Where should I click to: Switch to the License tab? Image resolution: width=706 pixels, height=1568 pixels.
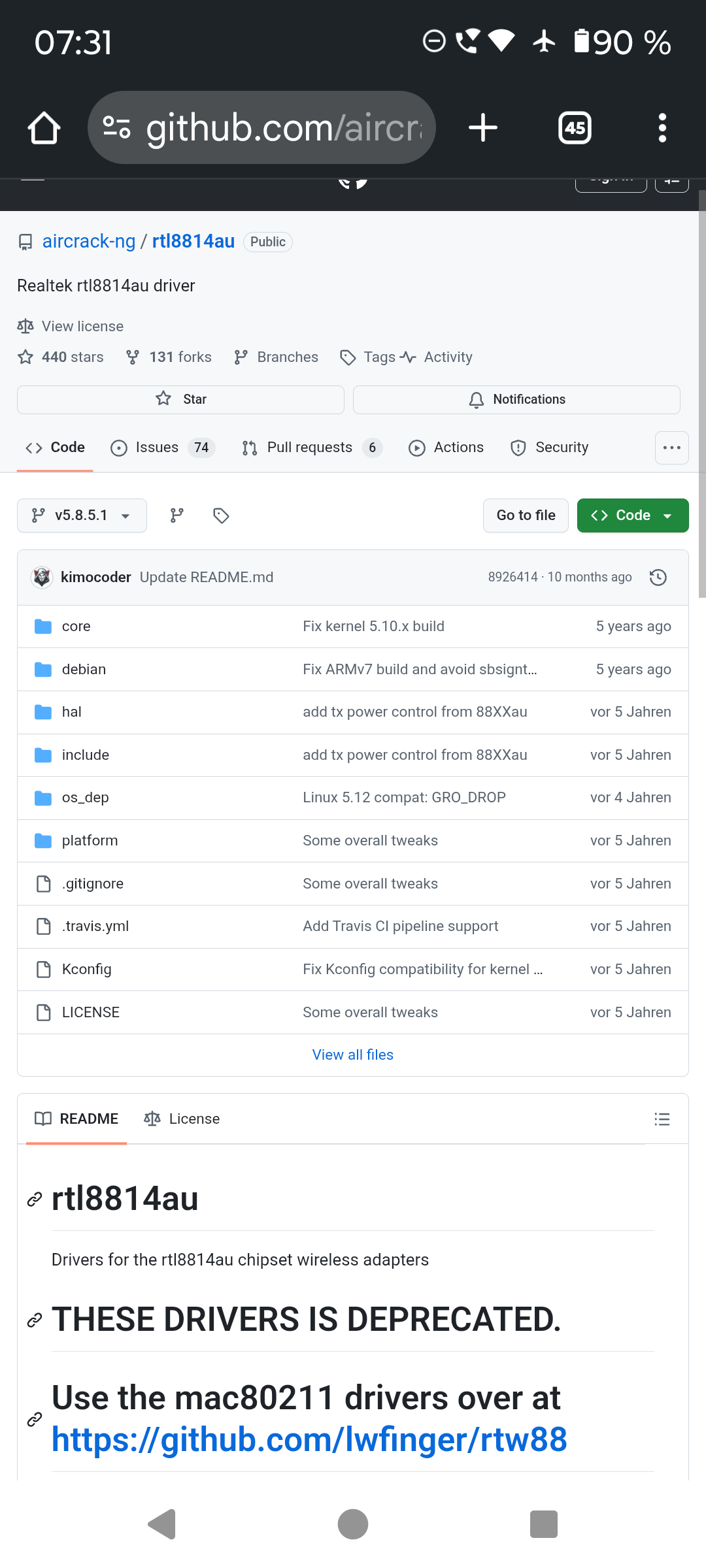coord(182,1119)
